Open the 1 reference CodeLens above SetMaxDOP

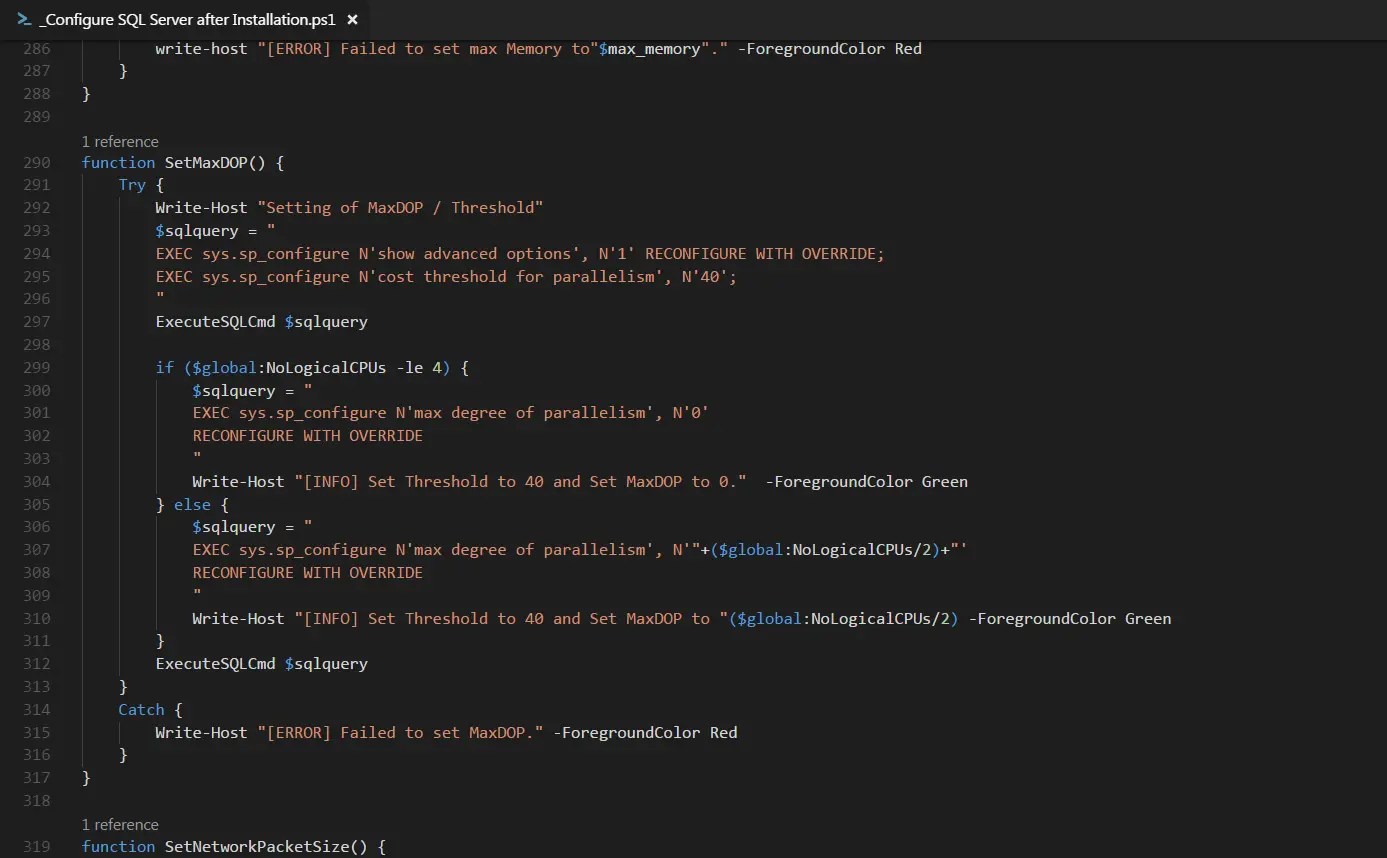click(118, 141)
